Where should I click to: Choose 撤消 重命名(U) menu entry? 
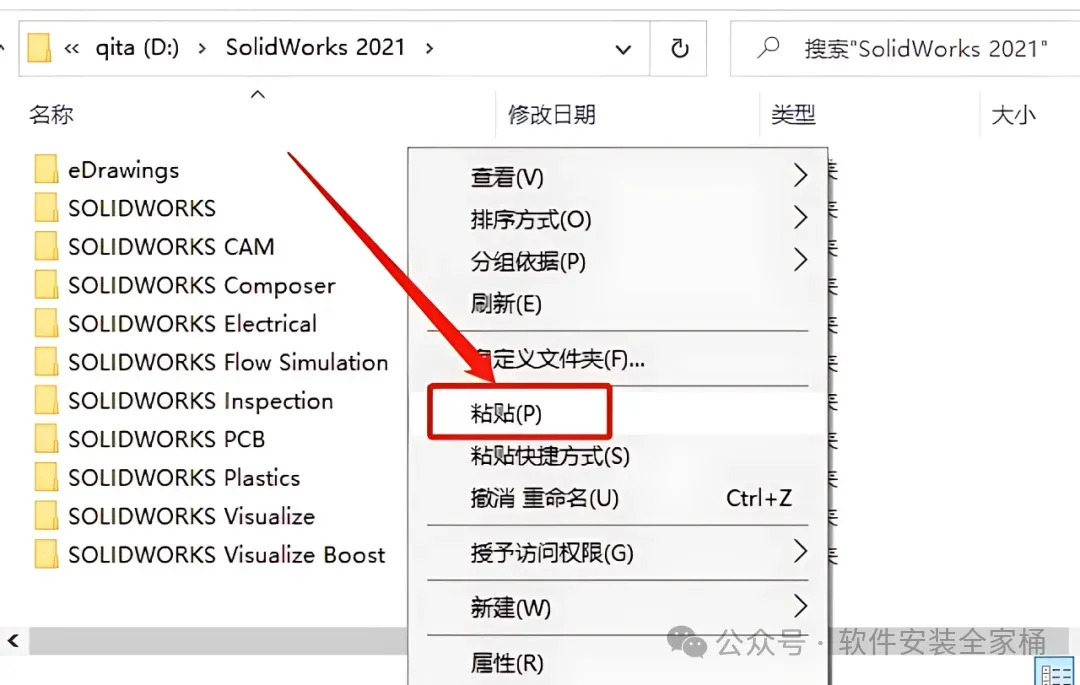618,497
